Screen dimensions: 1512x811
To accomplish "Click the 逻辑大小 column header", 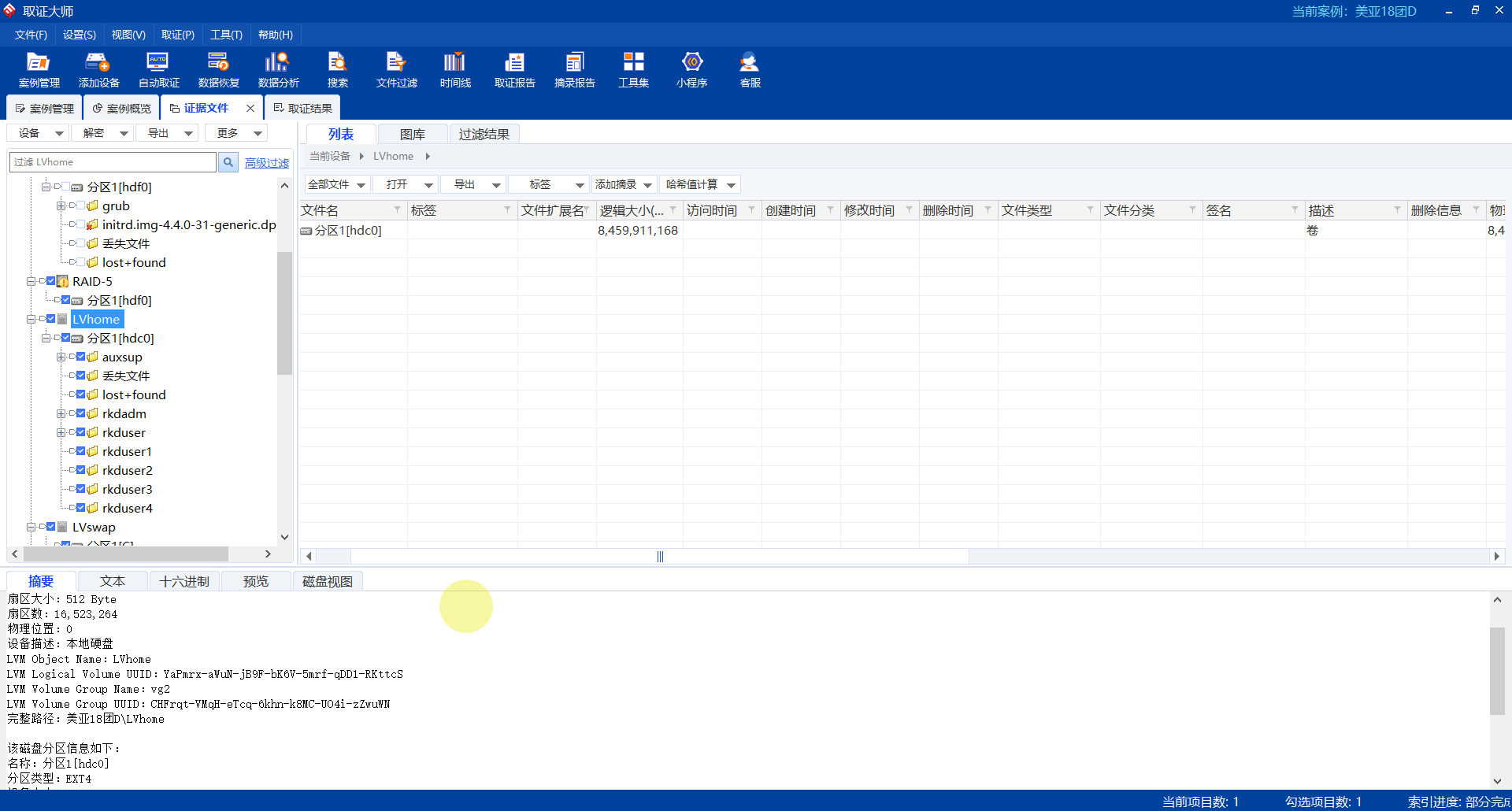I will (639, 210).
